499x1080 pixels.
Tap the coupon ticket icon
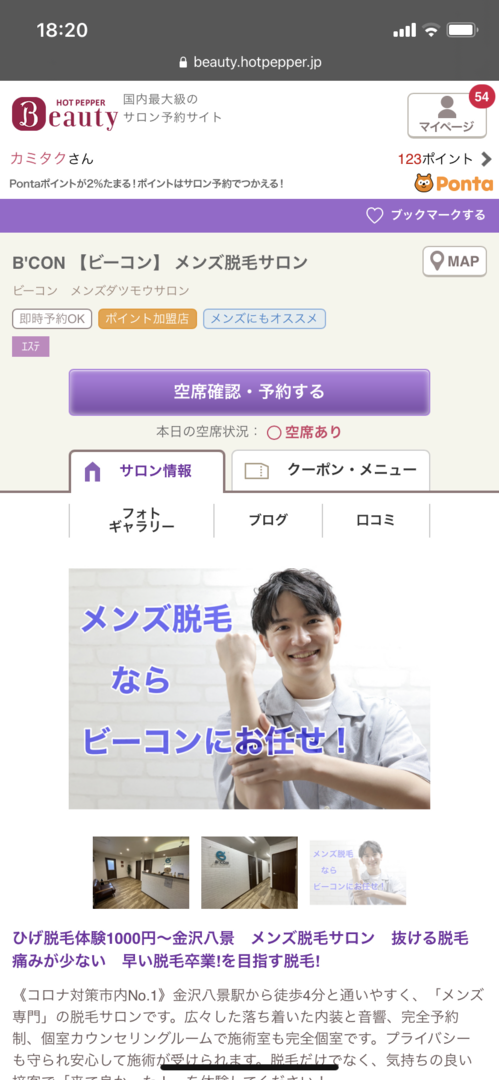tap(256, 471)
